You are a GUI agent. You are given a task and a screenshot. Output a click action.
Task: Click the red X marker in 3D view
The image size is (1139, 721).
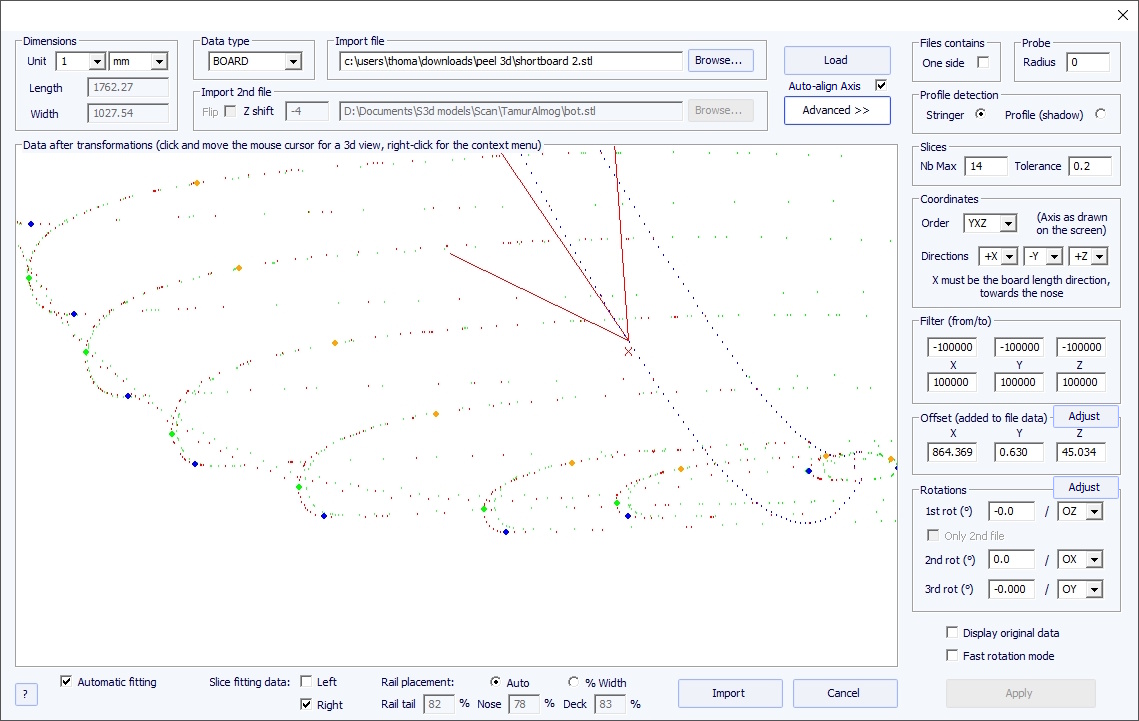tap(628, 351)
